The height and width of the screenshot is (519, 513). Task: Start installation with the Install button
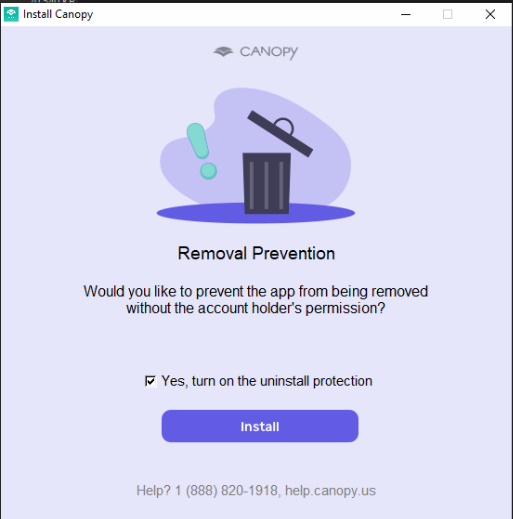tap(260, 426)
